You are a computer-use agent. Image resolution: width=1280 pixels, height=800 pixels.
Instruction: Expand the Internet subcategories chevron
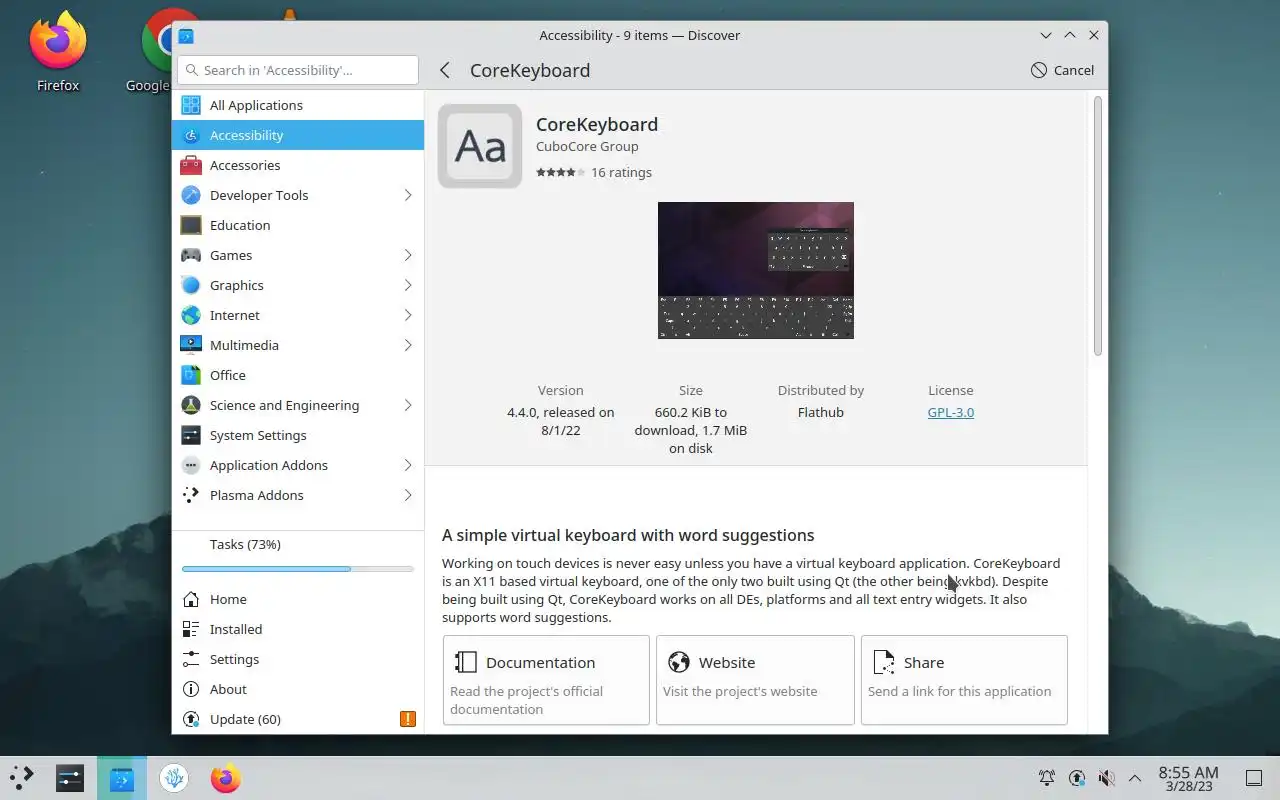[408, 315]
